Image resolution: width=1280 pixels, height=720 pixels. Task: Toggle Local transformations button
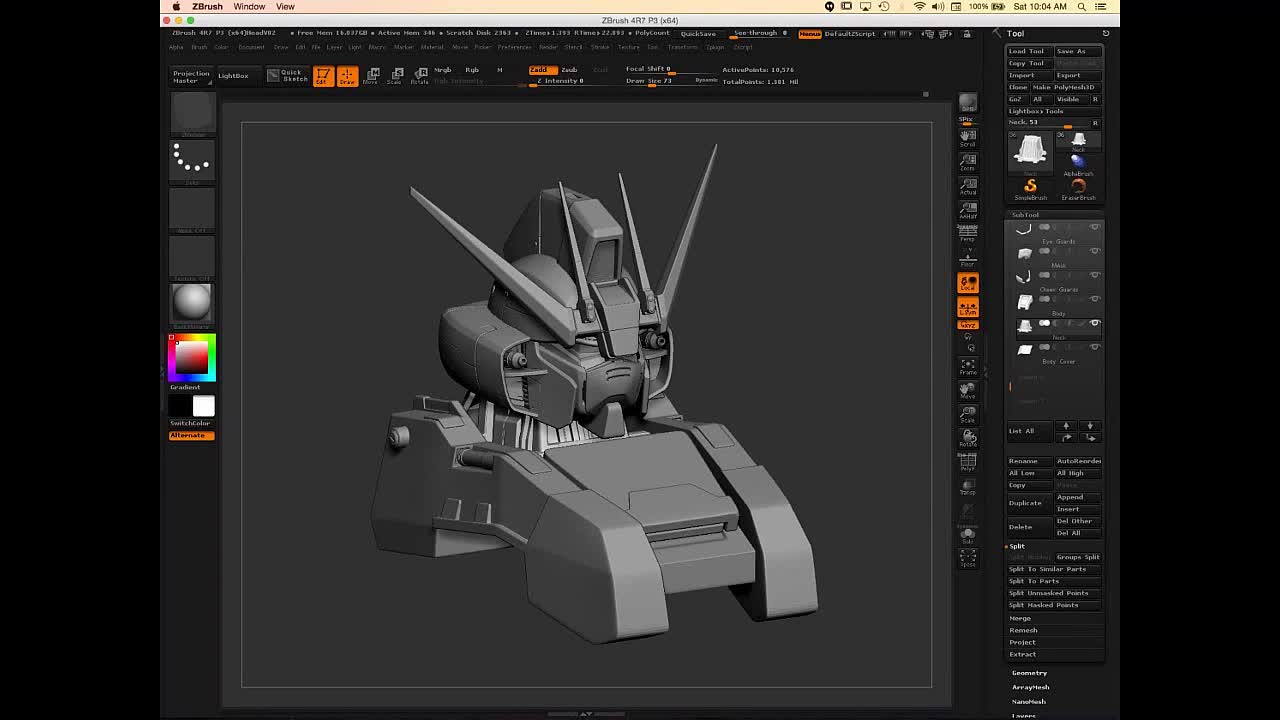[x=967, y=284]
